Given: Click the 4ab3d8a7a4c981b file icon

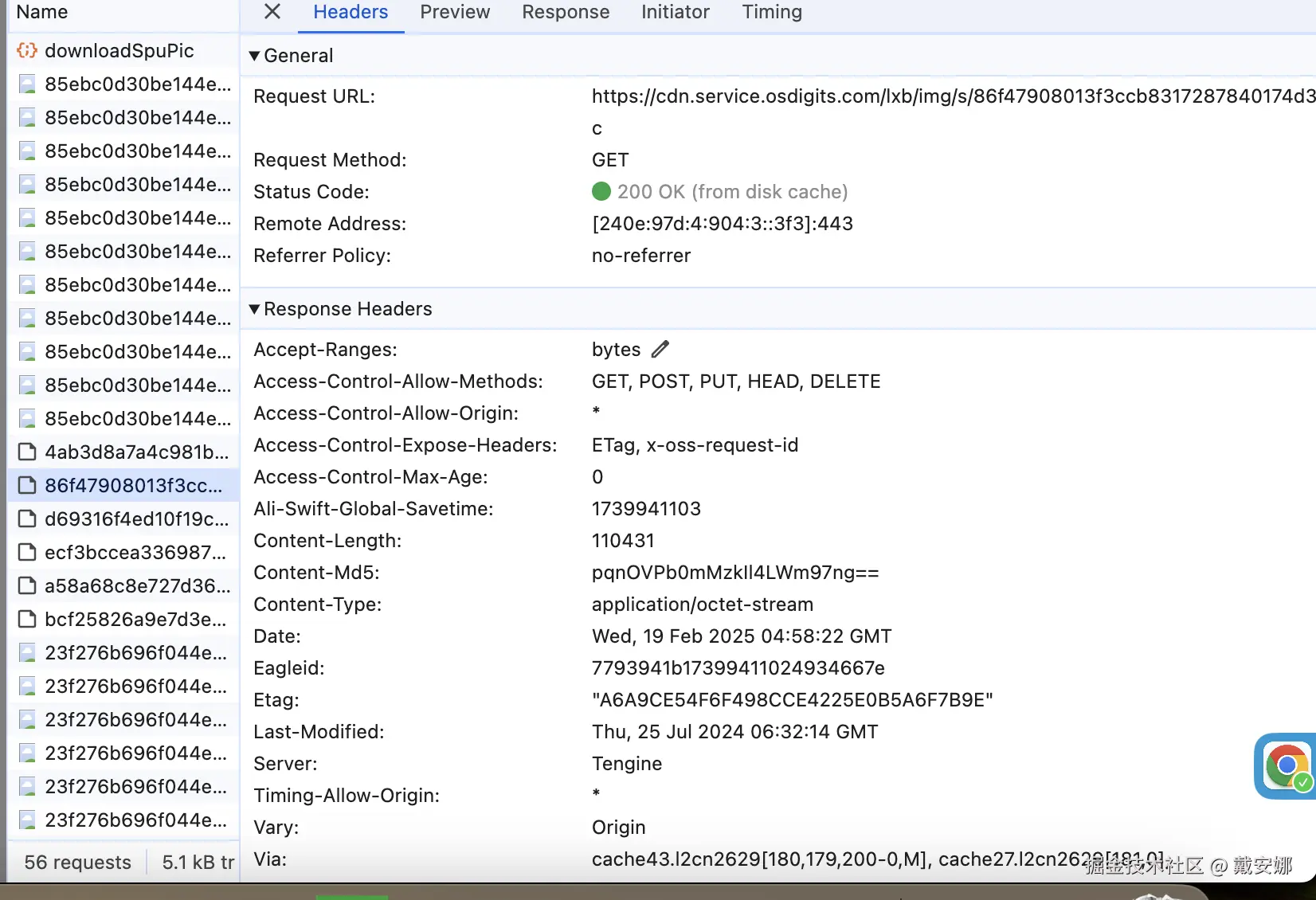Looking at the screenshot, I should point(27,452).
